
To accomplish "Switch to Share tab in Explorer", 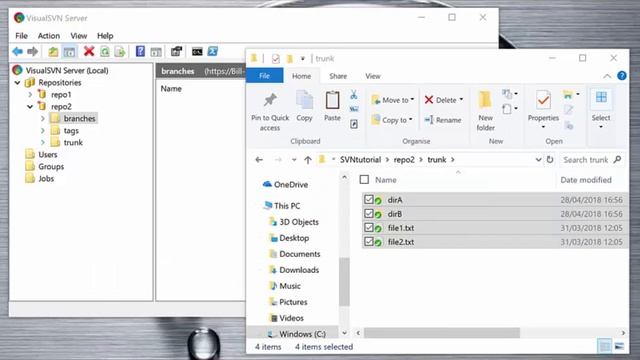I will click(338, 76).
